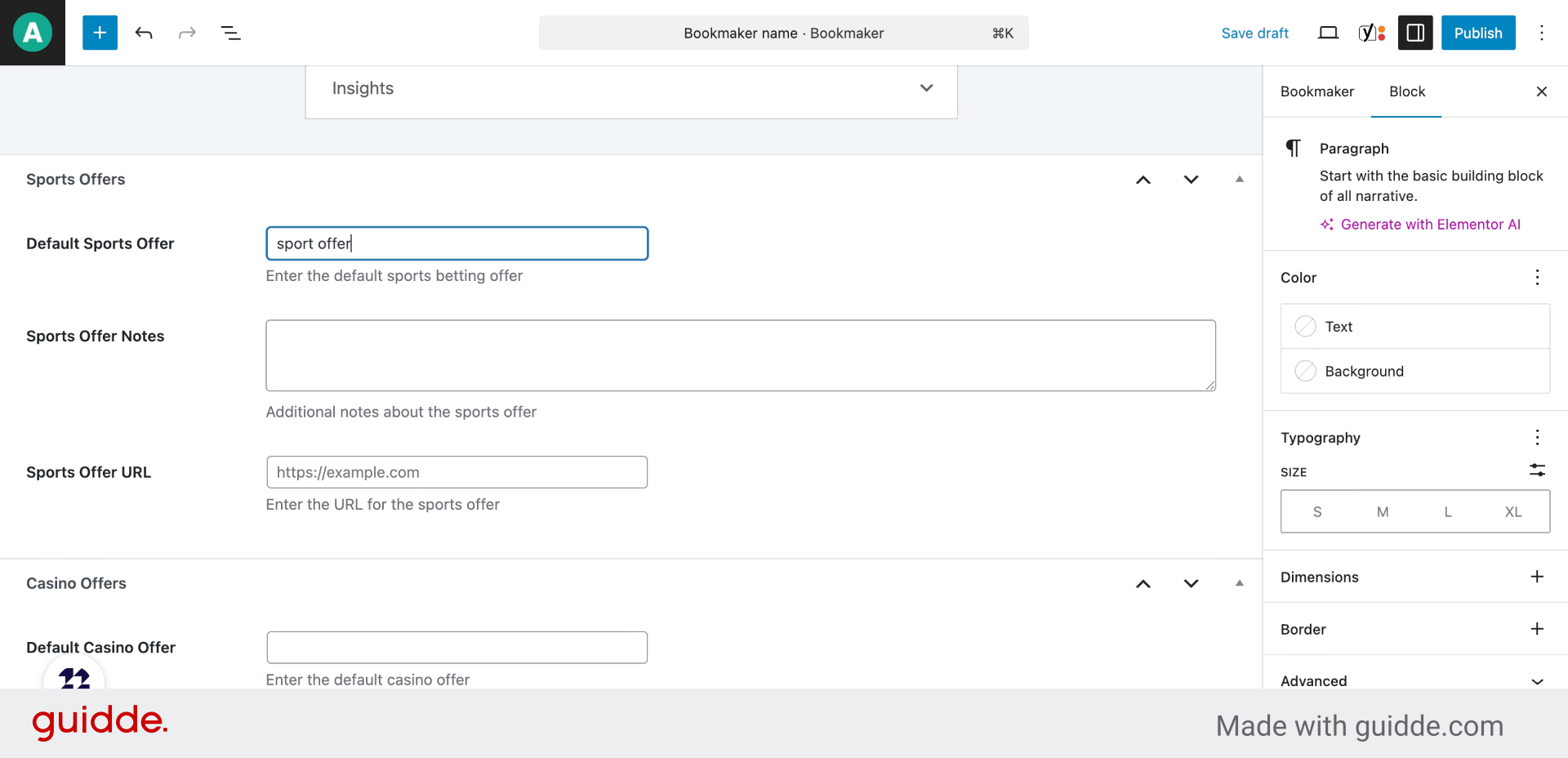
Task: Undo the last change
Action: (x=144, y=33)
